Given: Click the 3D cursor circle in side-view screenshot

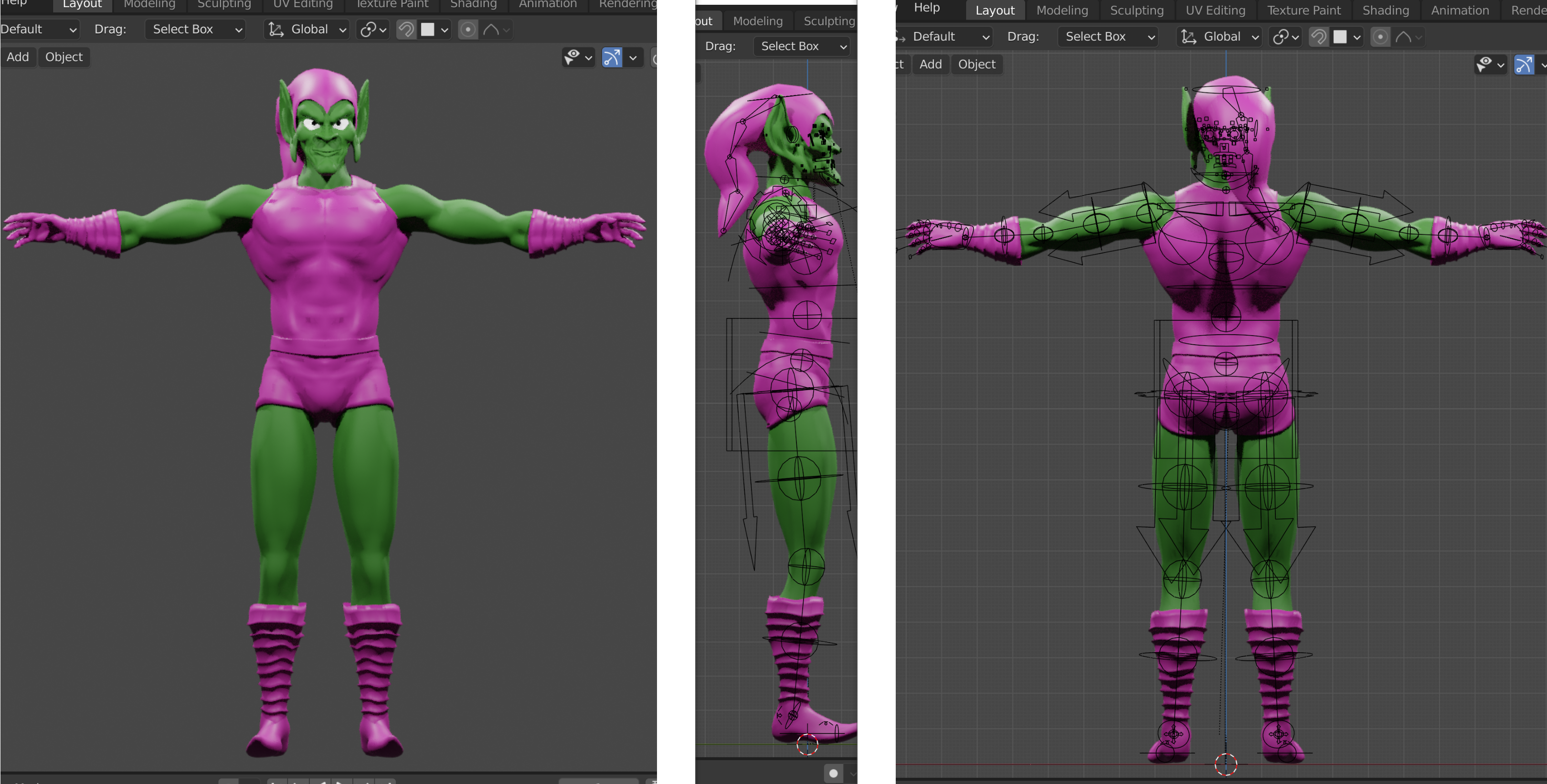Looking at the screenshot, I should pyautogui.click(x=807, y=744).
